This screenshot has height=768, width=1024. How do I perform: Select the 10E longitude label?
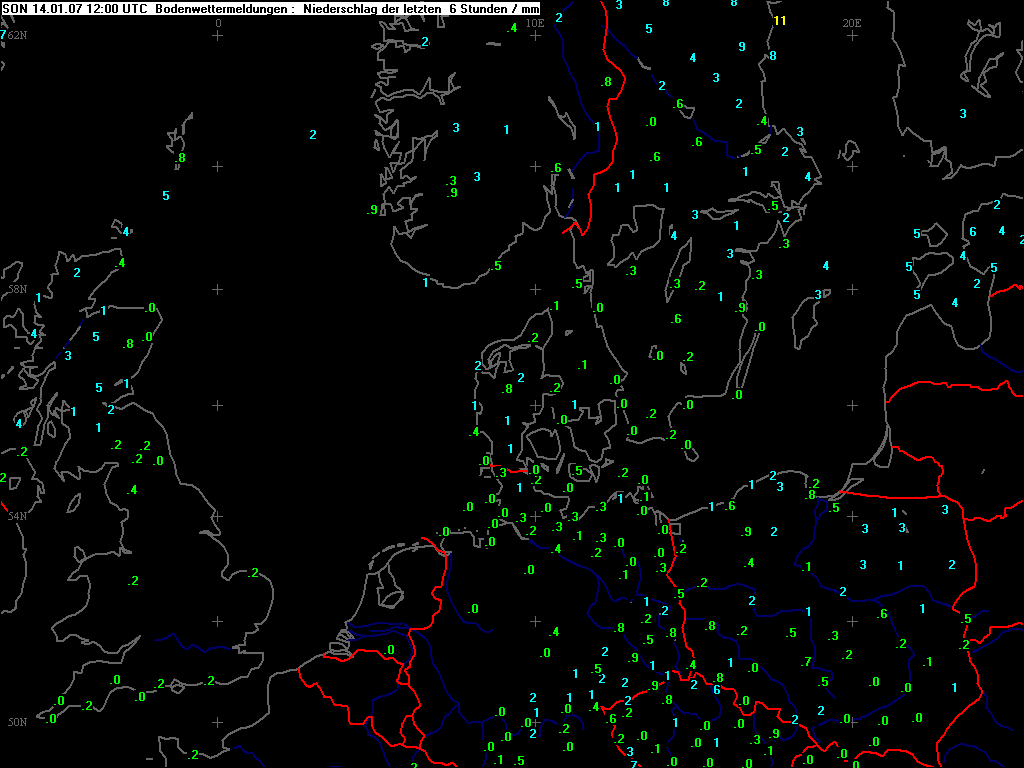[535, 22]
